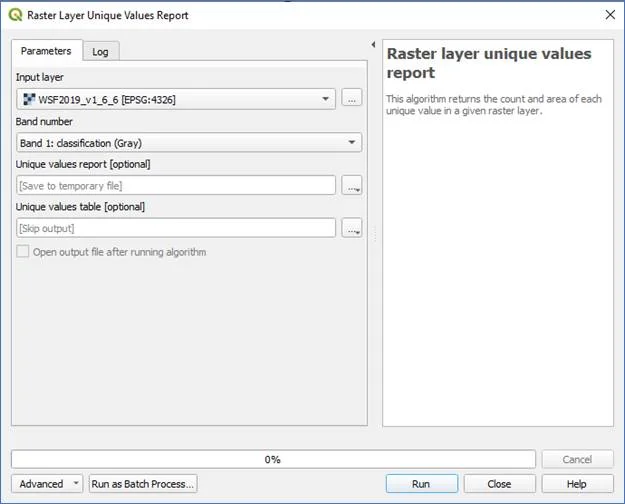Open the Advanced options menu
This screenshot has width=625, height=504.
(48, 484)
